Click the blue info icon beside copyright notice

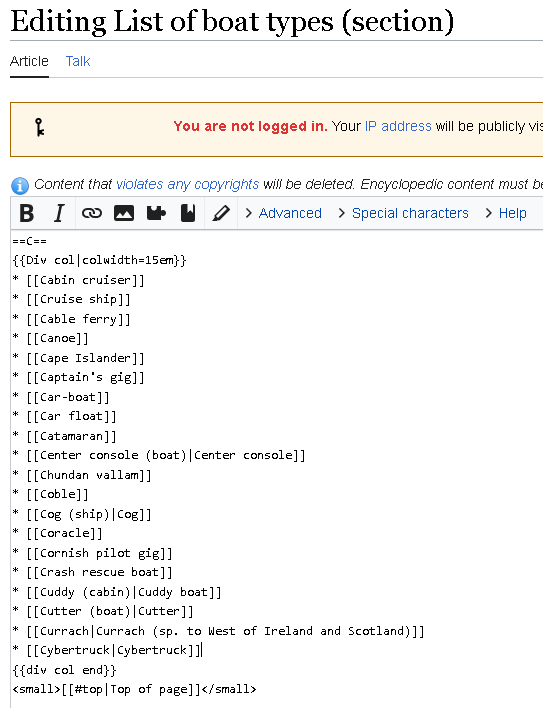[x=20, y=185]
